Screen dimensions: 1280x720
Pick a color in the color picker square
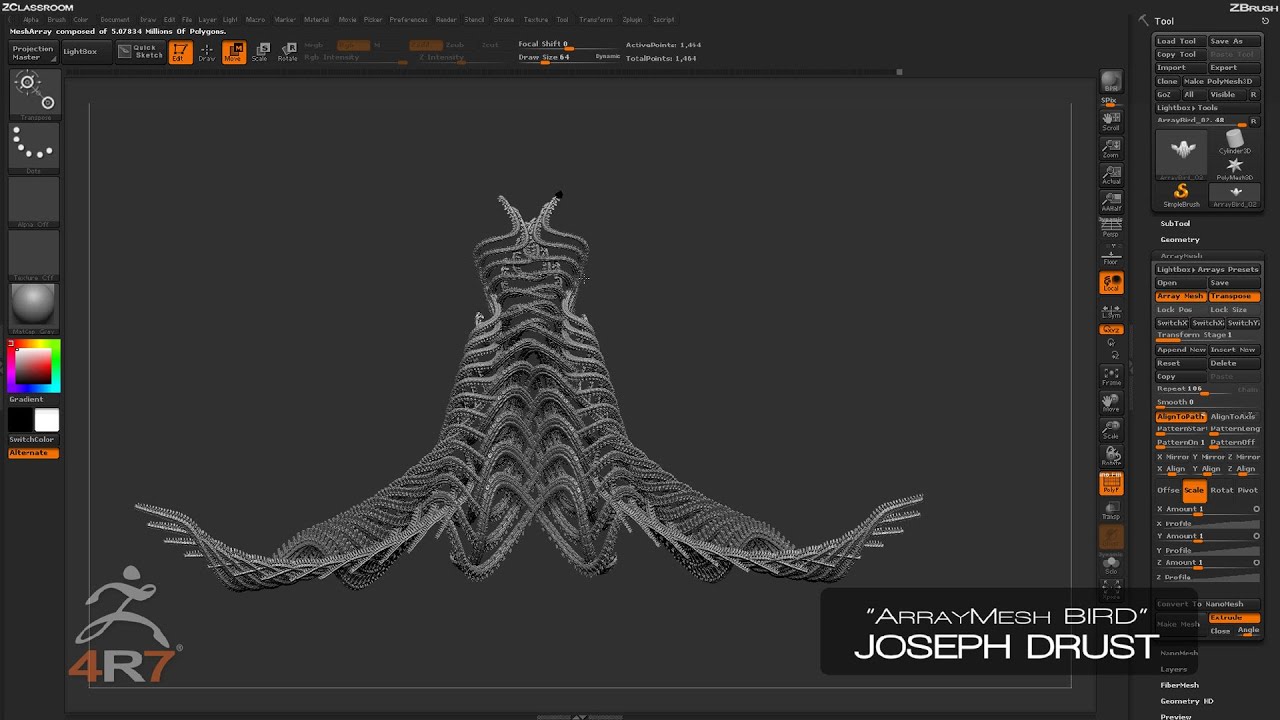(x=33, y=366)
